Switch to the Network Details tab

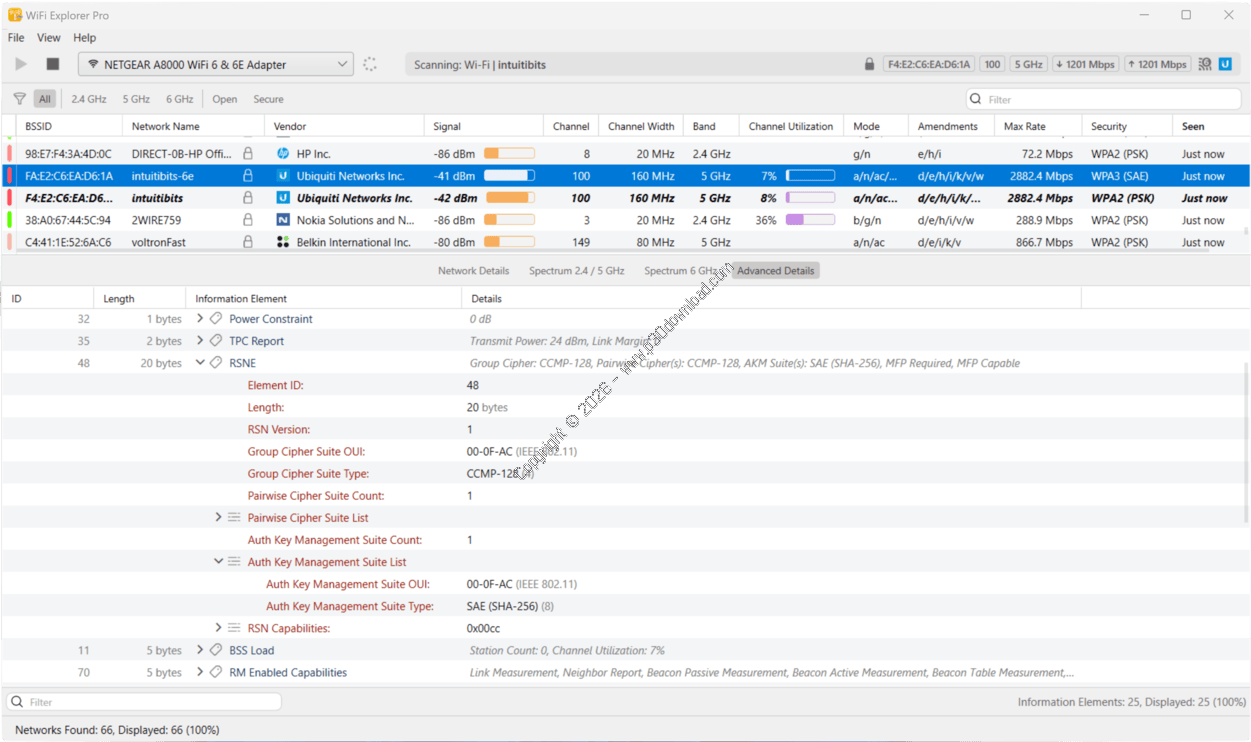pyautogui.click(x=473, y=271)
